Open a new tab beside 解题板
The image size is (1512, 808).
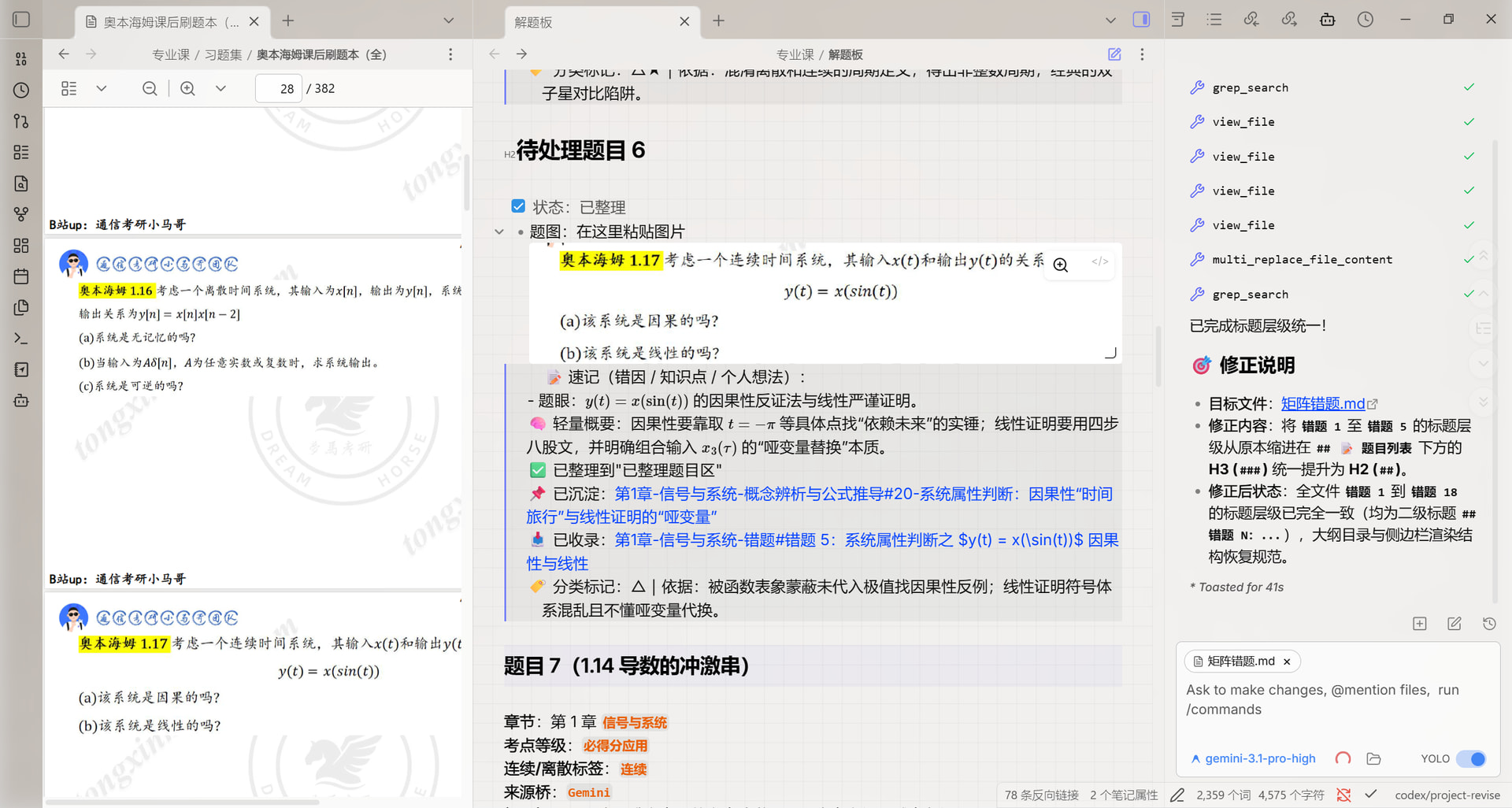[718, 20]
